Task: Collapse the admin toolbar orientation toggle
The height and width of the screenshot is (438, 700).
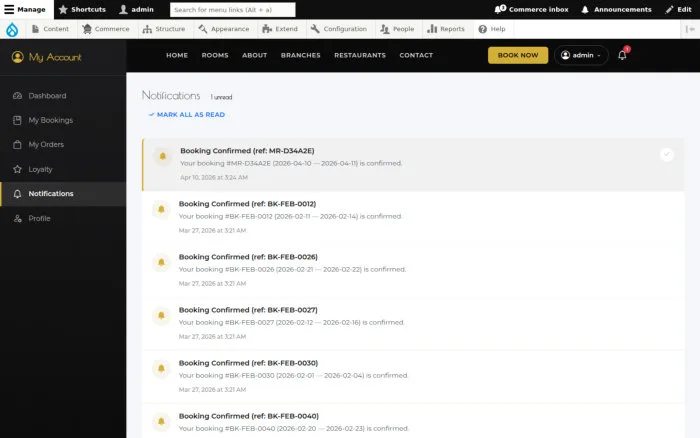Action: click(x=690, y=29)
